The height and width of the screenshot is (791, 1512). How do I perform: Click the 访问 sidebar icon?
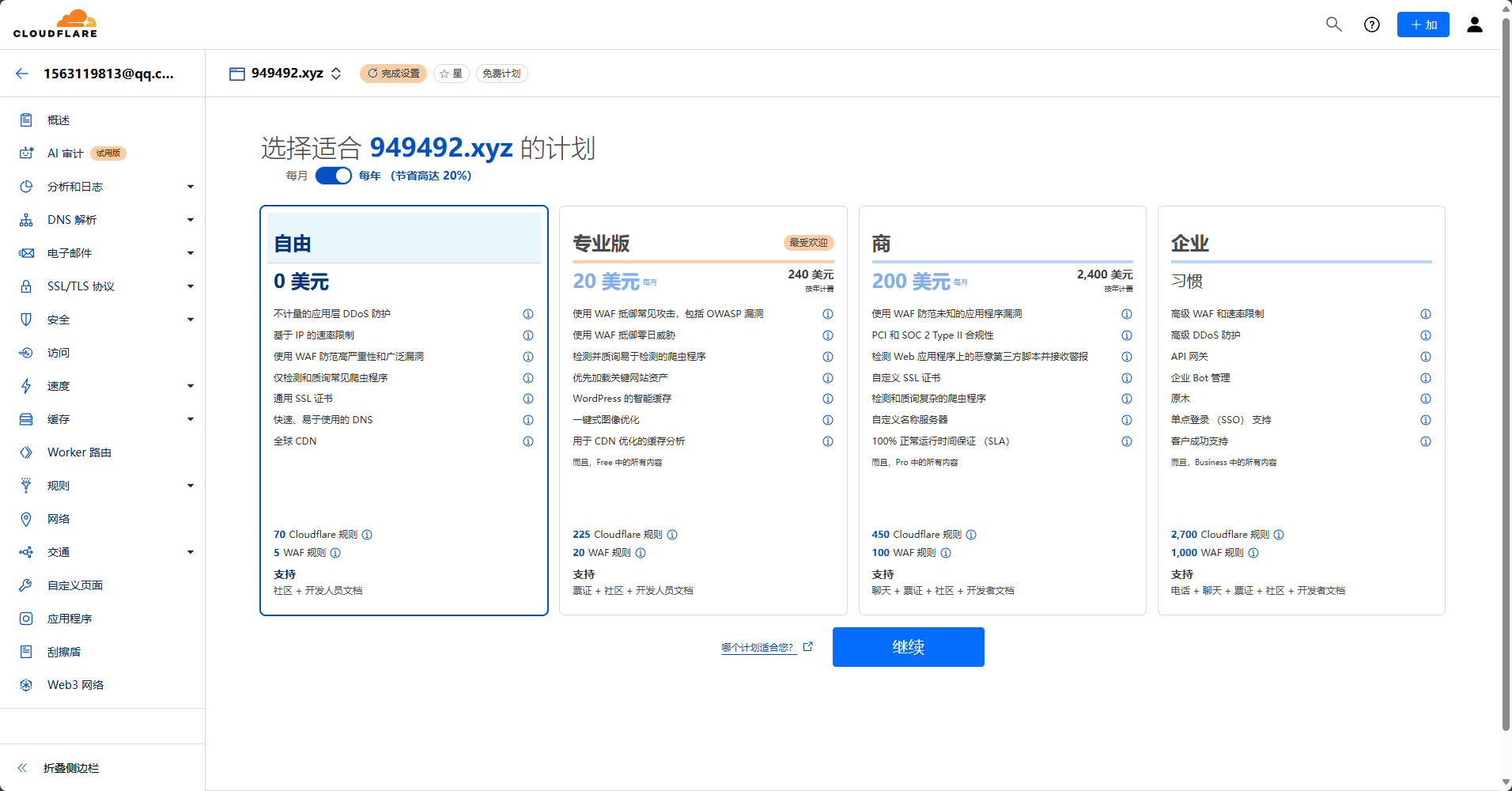click(26, 353)
